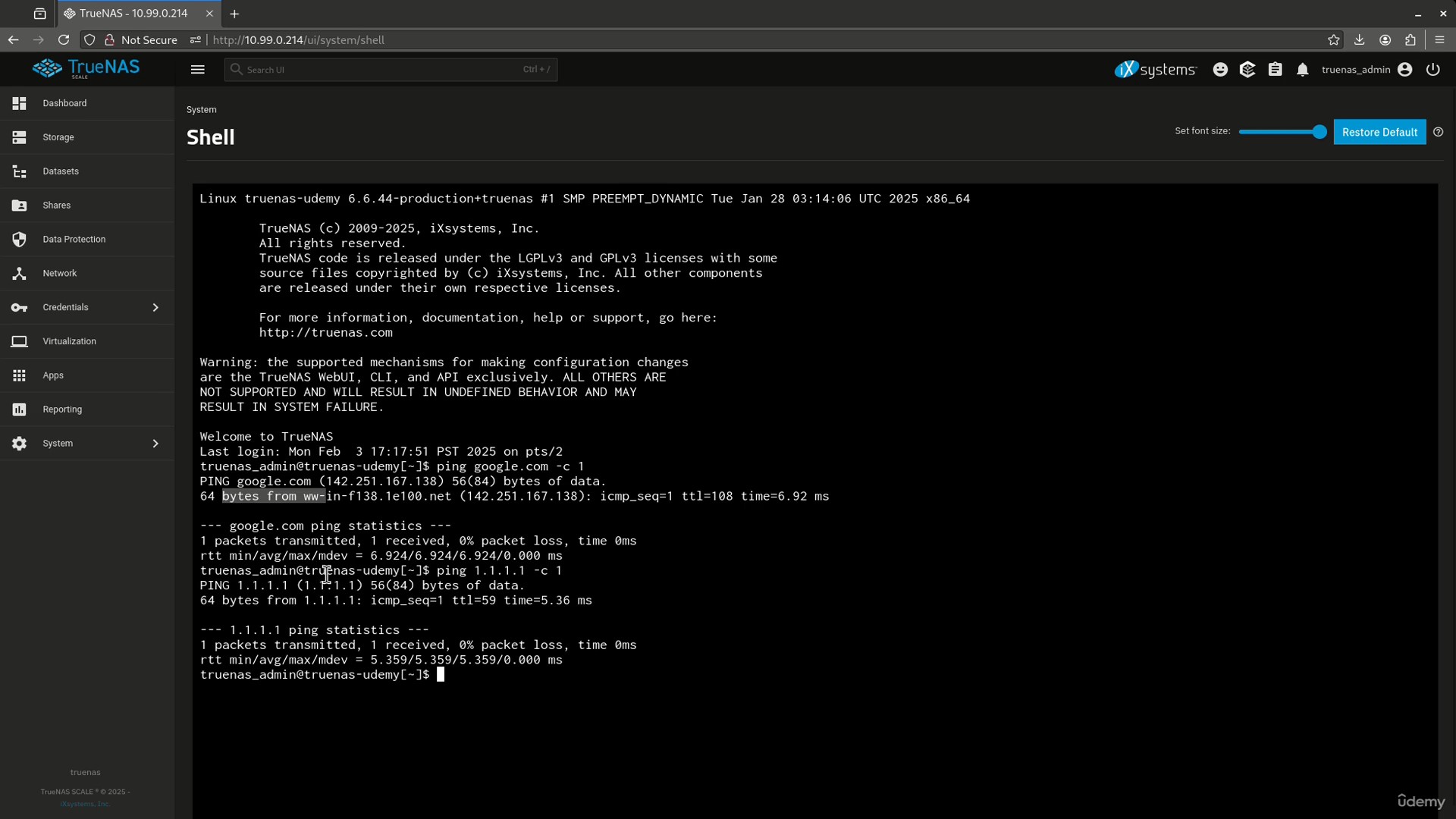Click the 'ping google.com -c 1' command text
Viewport: 1456px width, 819px height.
(x=510, y=466)
